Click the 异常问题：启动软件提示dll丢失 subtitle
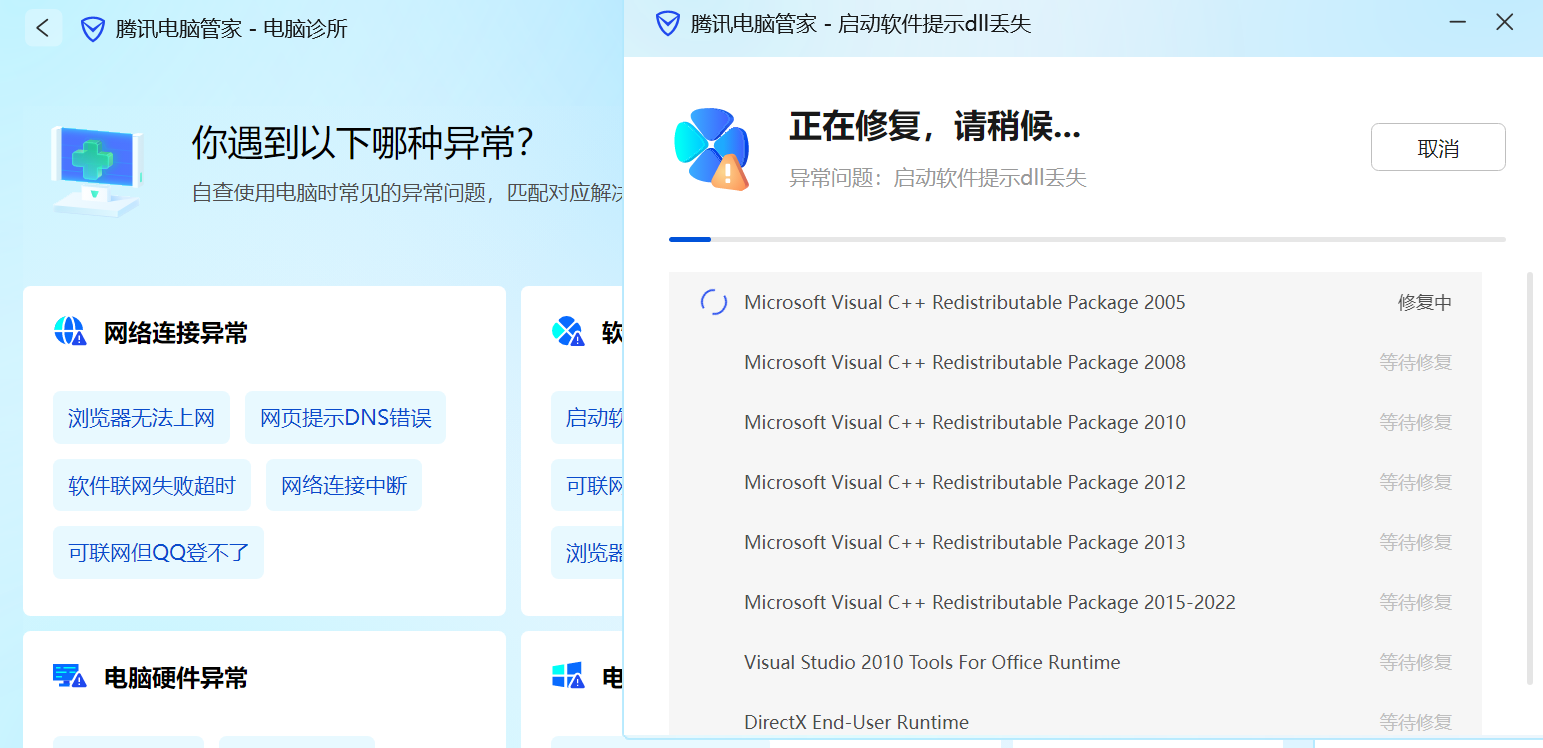This screenshot has width=1543, height=748. point(938,178)
